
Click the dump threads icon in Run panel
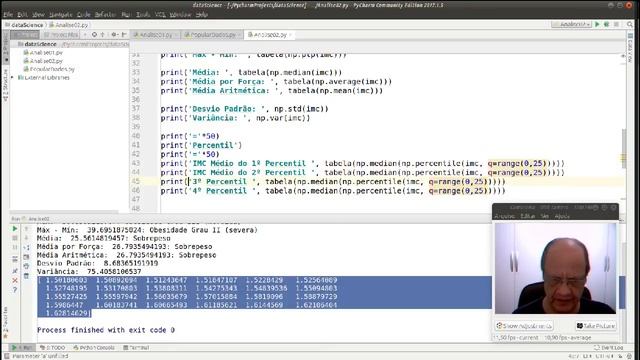tap(15, 259)
